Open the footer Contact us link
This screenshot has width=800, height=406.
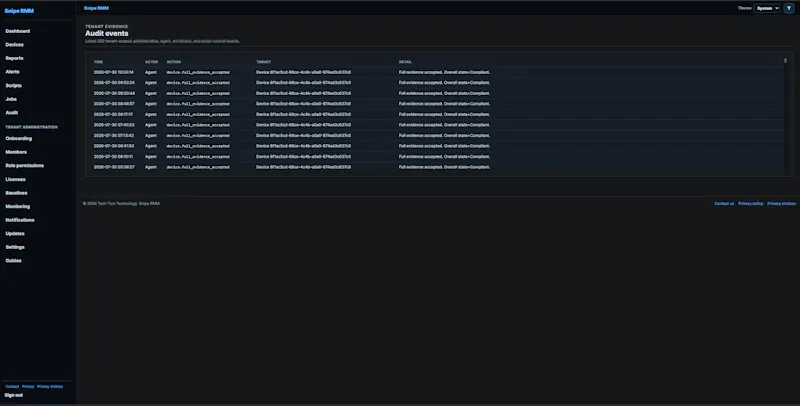click(724, 204)
